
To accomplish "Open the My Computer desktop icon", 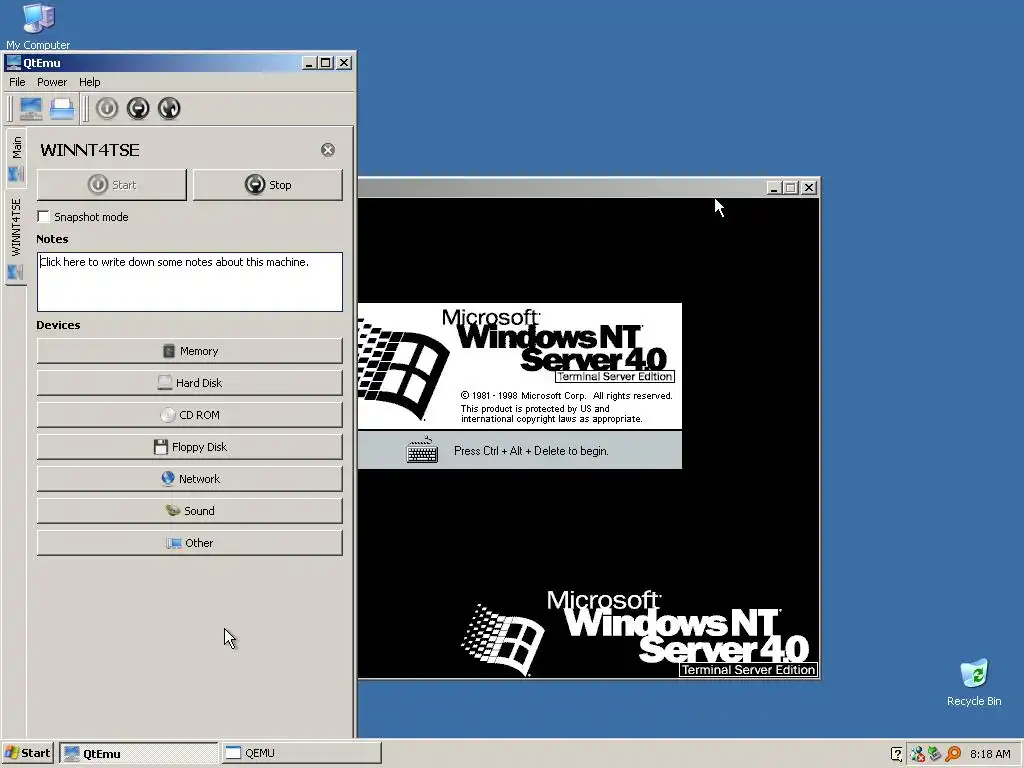I will 38,26.
